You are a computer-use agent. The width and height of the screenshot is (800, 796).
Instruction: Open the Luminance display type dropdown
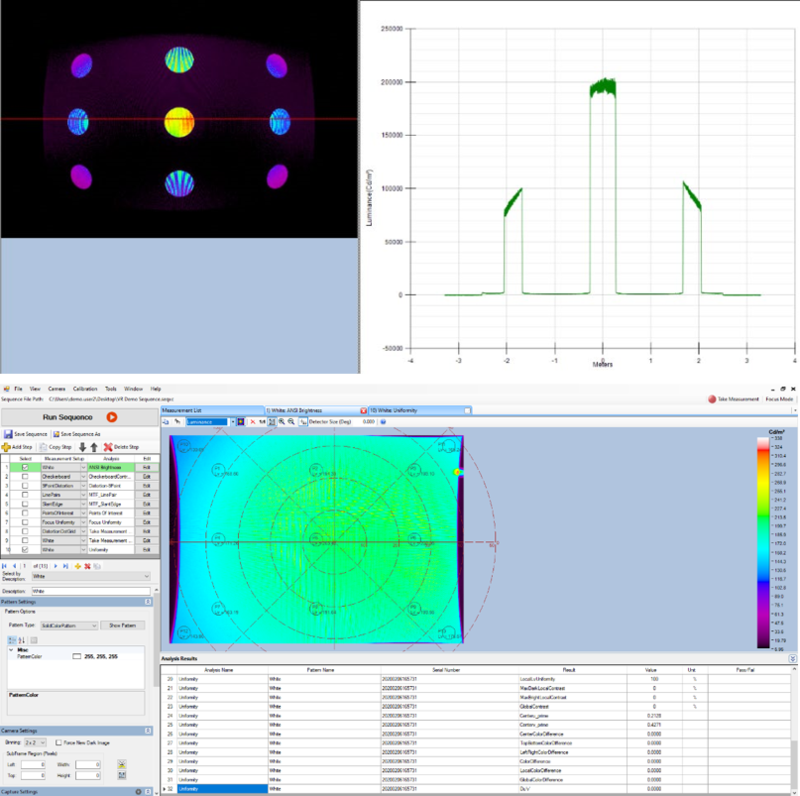click(233, 421)
